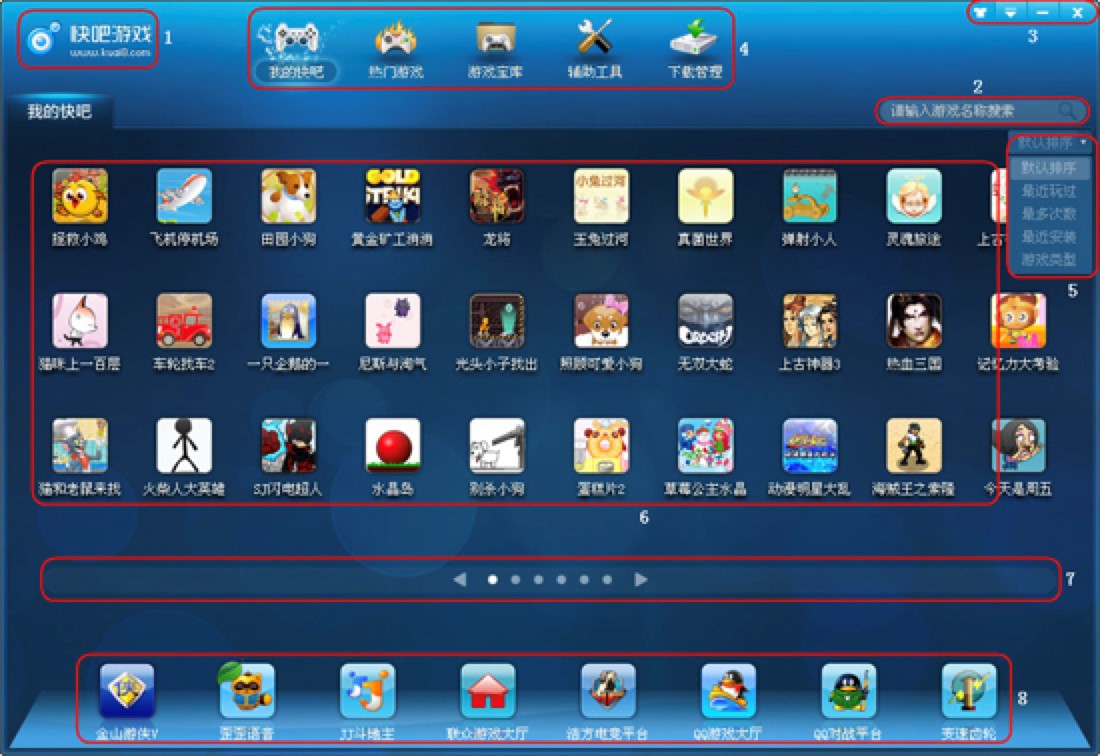1100x756 pixels.
Task: Select the last page indicator dot
Action: point(609,579)
